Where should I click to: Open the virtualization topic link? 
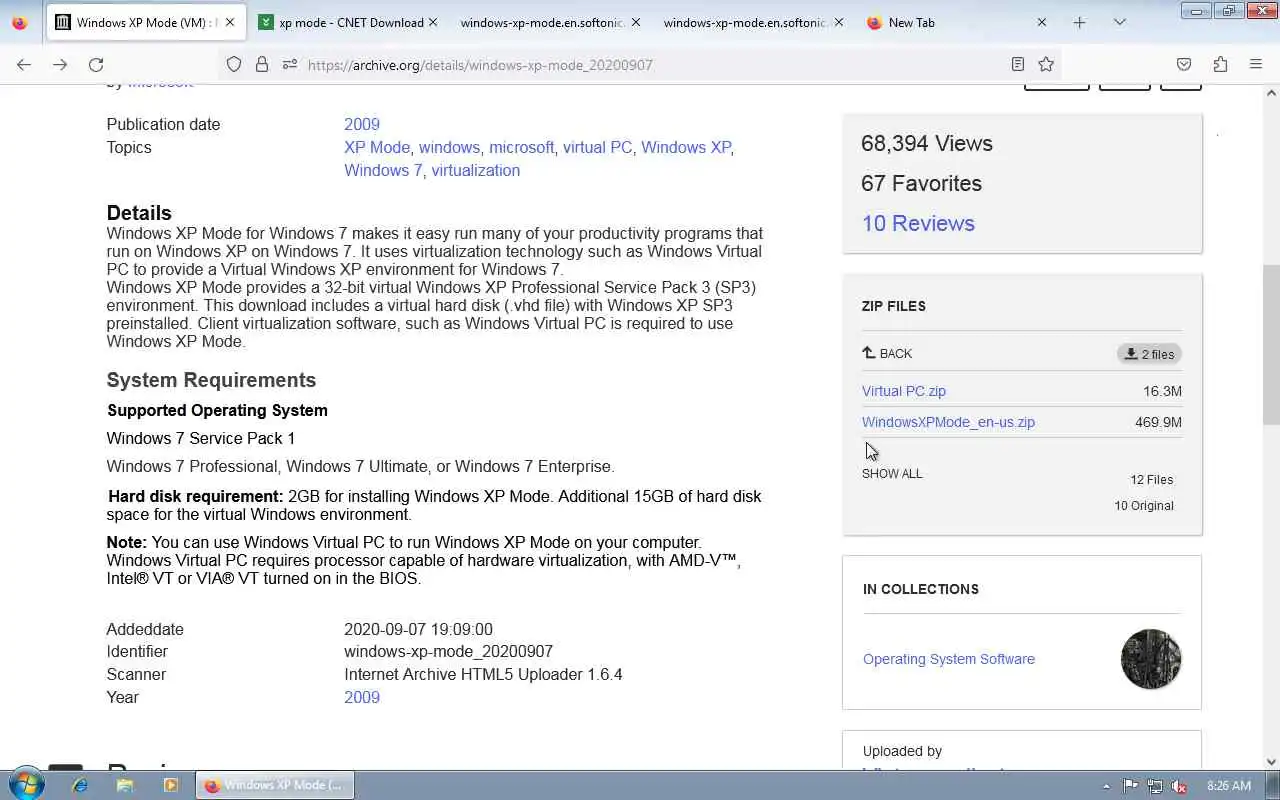tap(476, 170)
